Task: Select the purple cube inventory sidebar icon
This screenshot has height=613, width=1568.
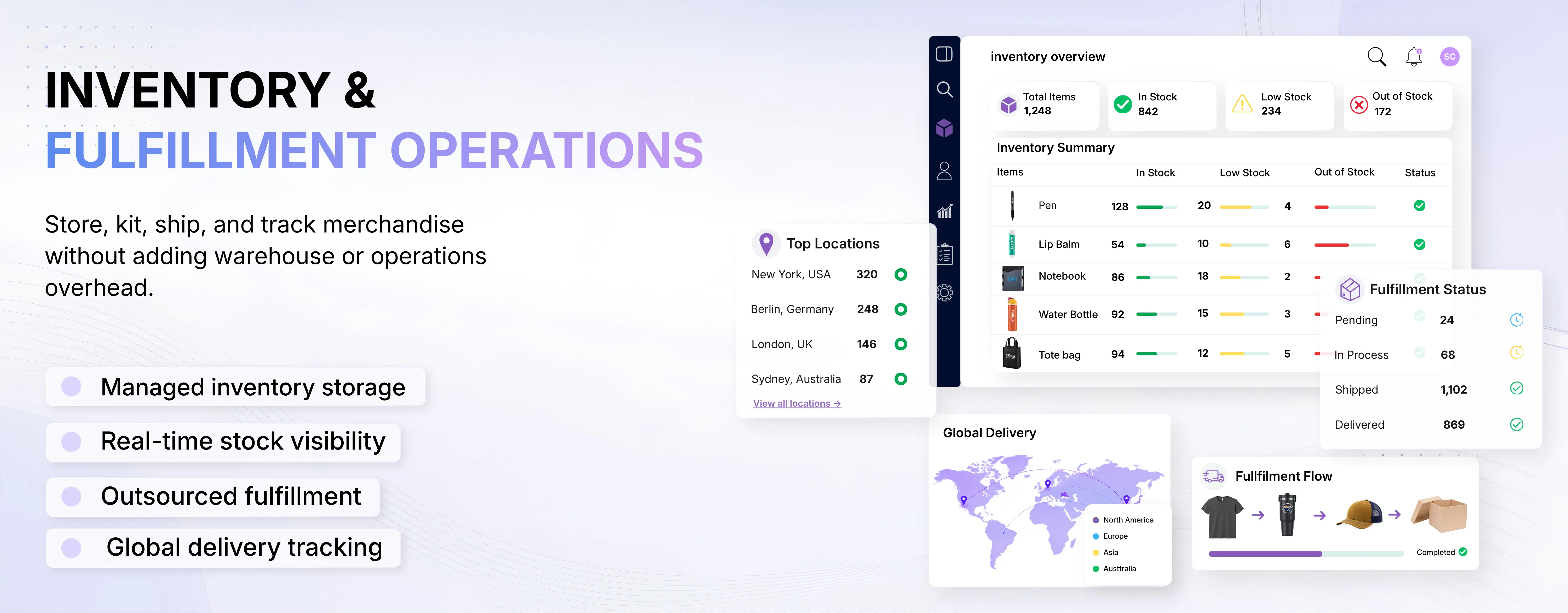Action: (944, 128)
